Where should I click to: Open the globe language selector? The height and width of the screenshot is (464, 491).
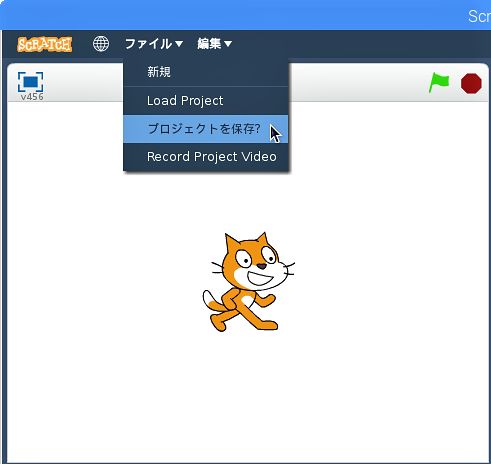[x=101, y=44]
